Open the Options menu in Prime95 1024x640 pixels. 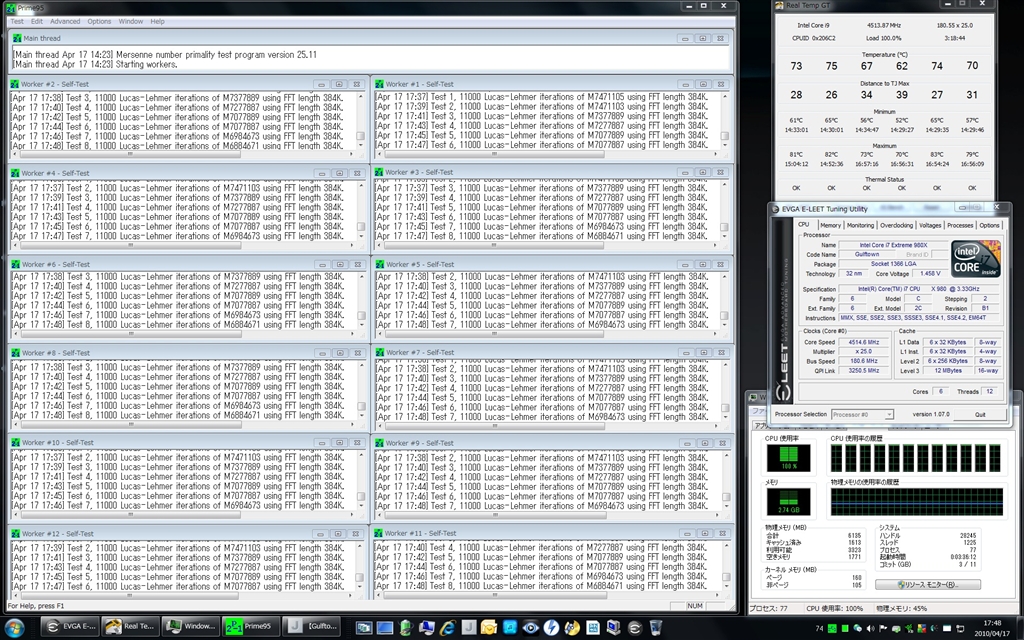(x=99, y=21)
